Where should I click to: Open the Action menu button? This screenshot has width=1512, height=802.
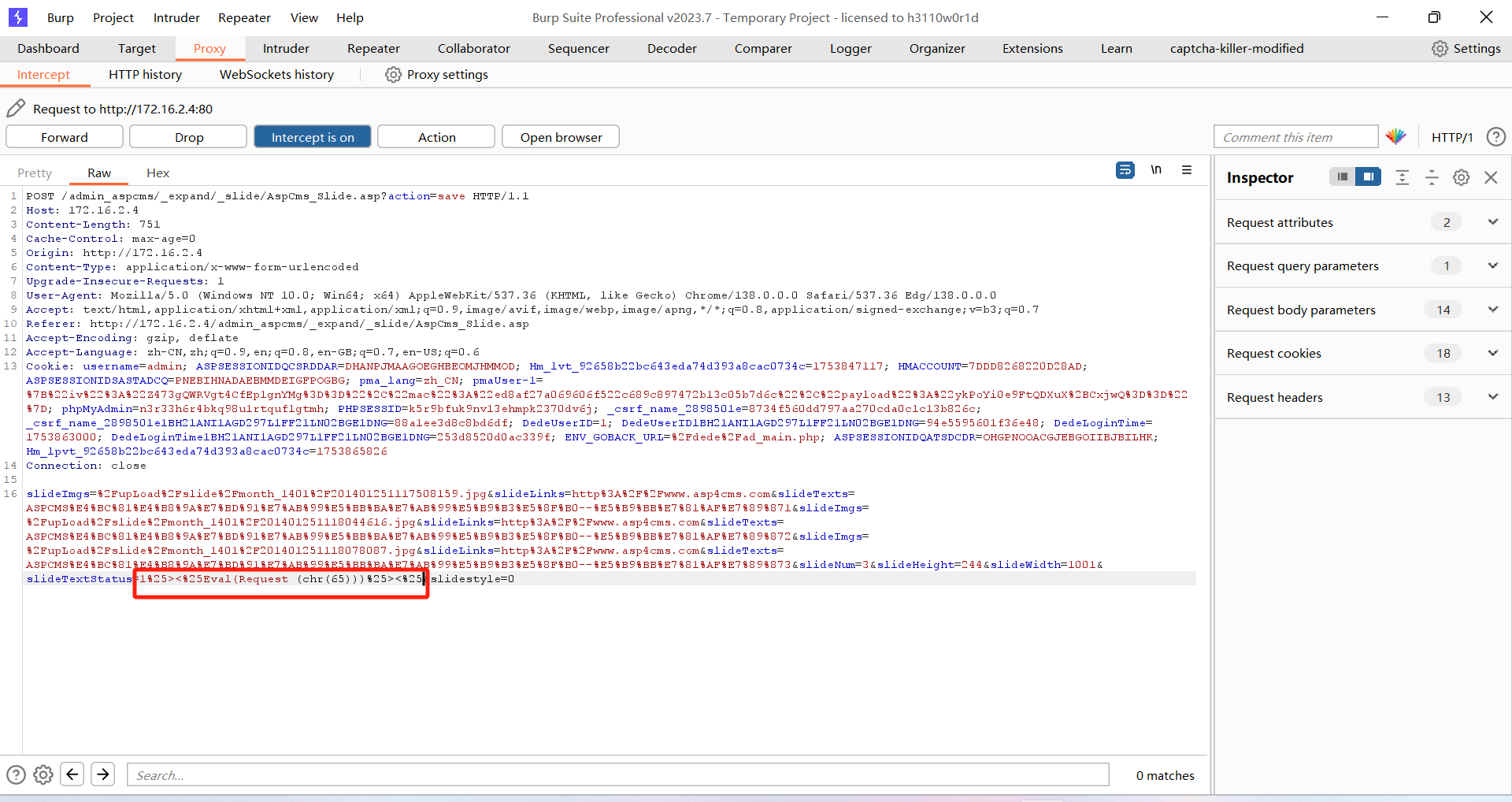click(x=437, y=136)
